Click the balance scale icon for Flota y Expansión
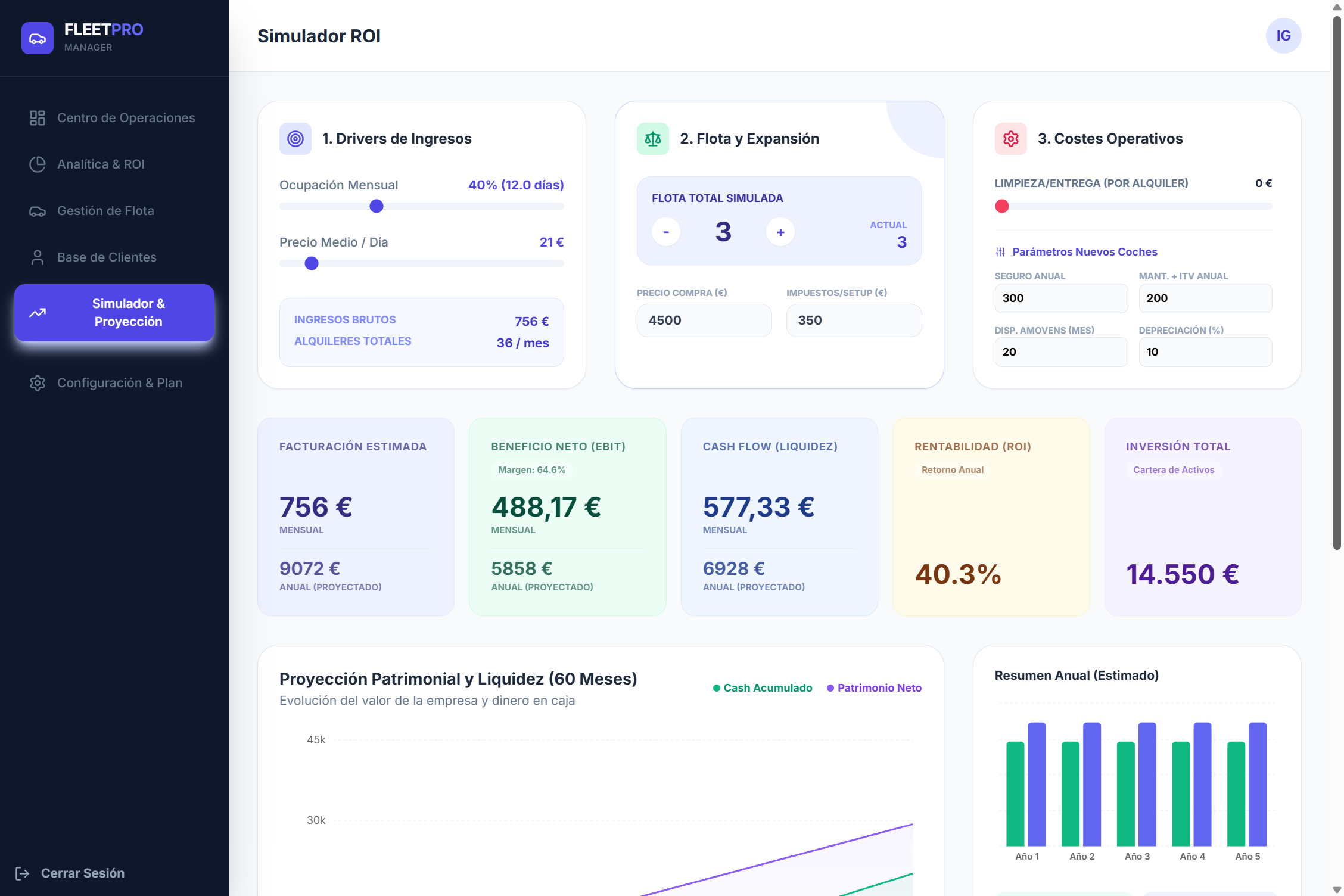This screenshot has height=896, width=1344. point(653,139)
